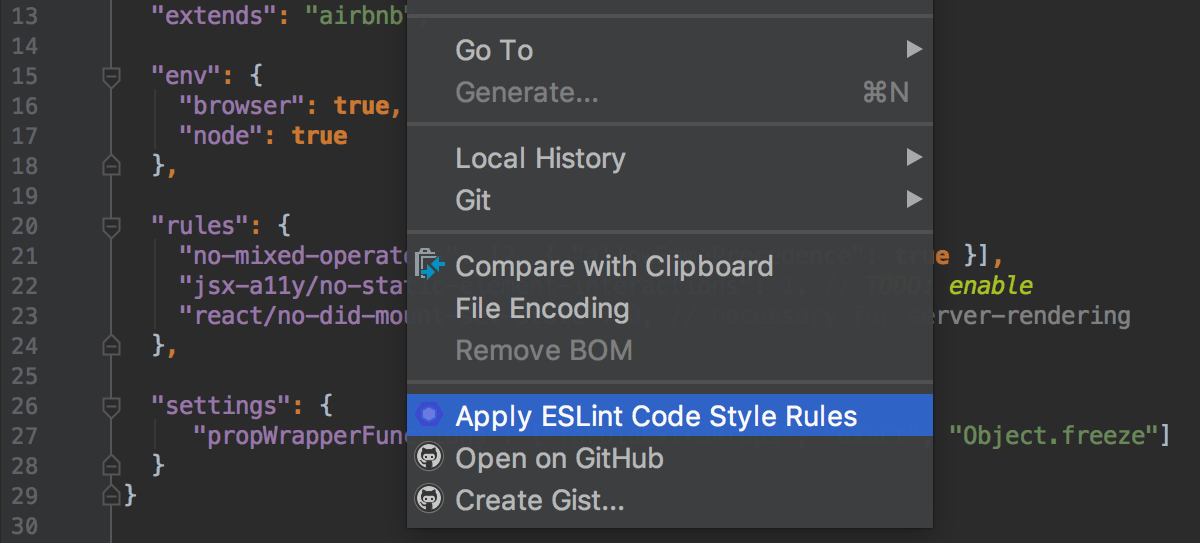1200x543 pixels.
Task: Click the GitHub icon beside Create Gist
Action: point(429,499)
